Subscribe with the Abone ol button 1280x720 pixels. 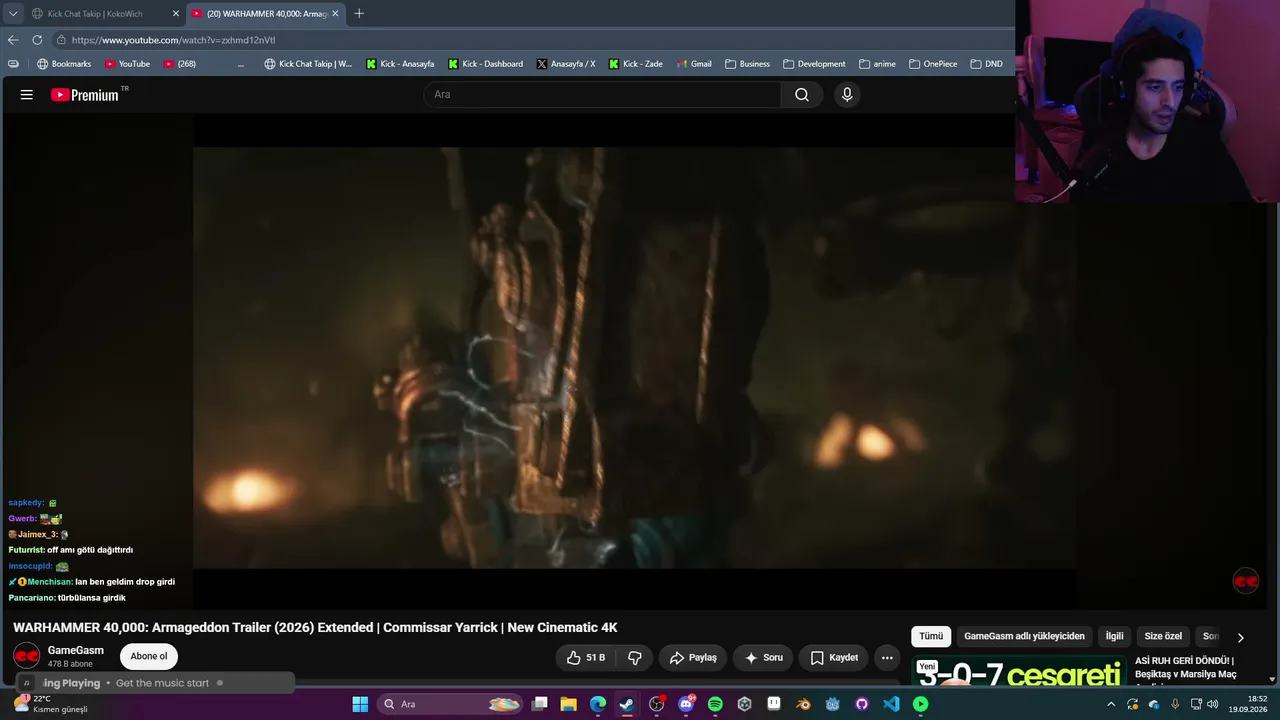point(149,657)
